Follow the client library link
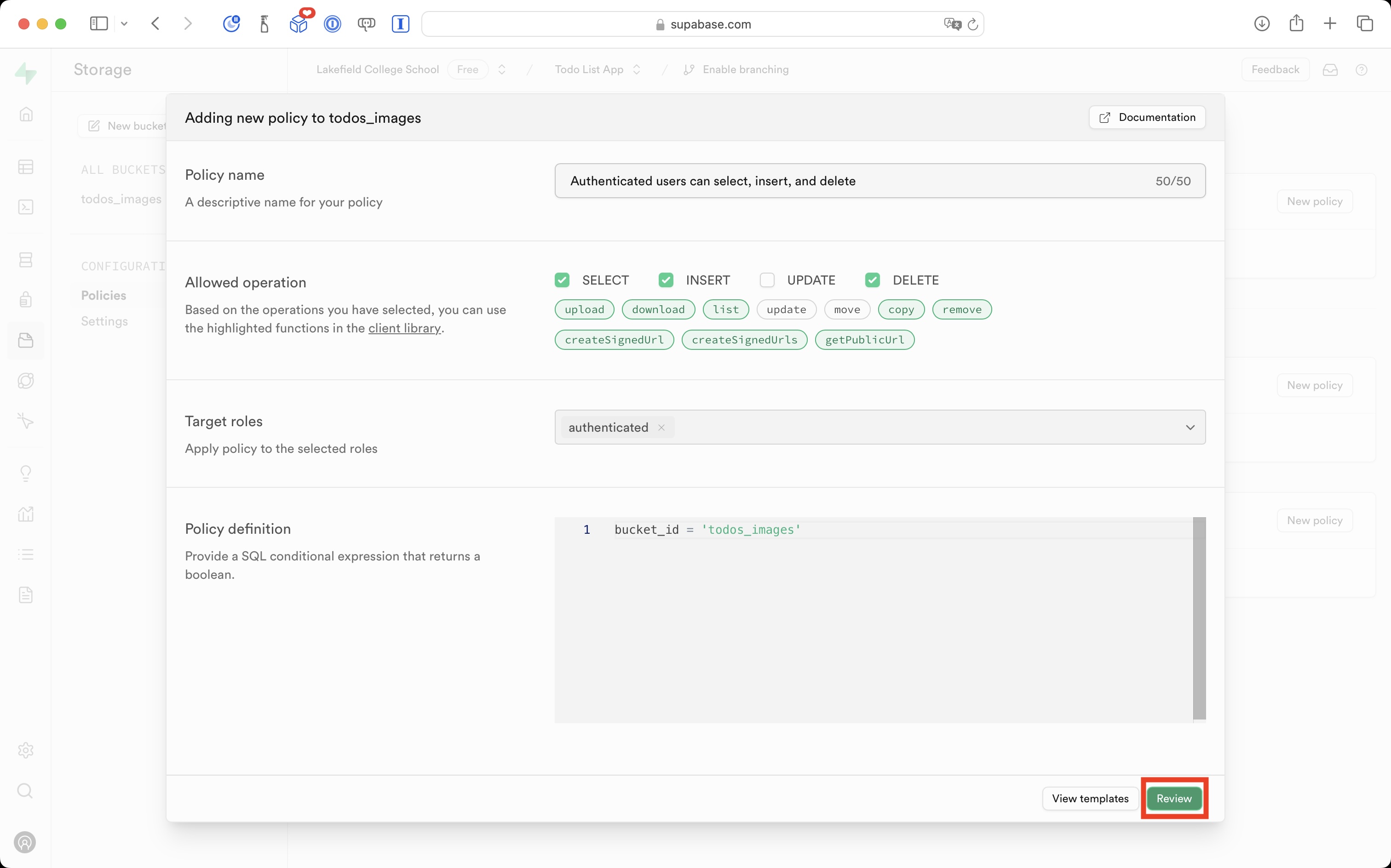 click(404, 328)
